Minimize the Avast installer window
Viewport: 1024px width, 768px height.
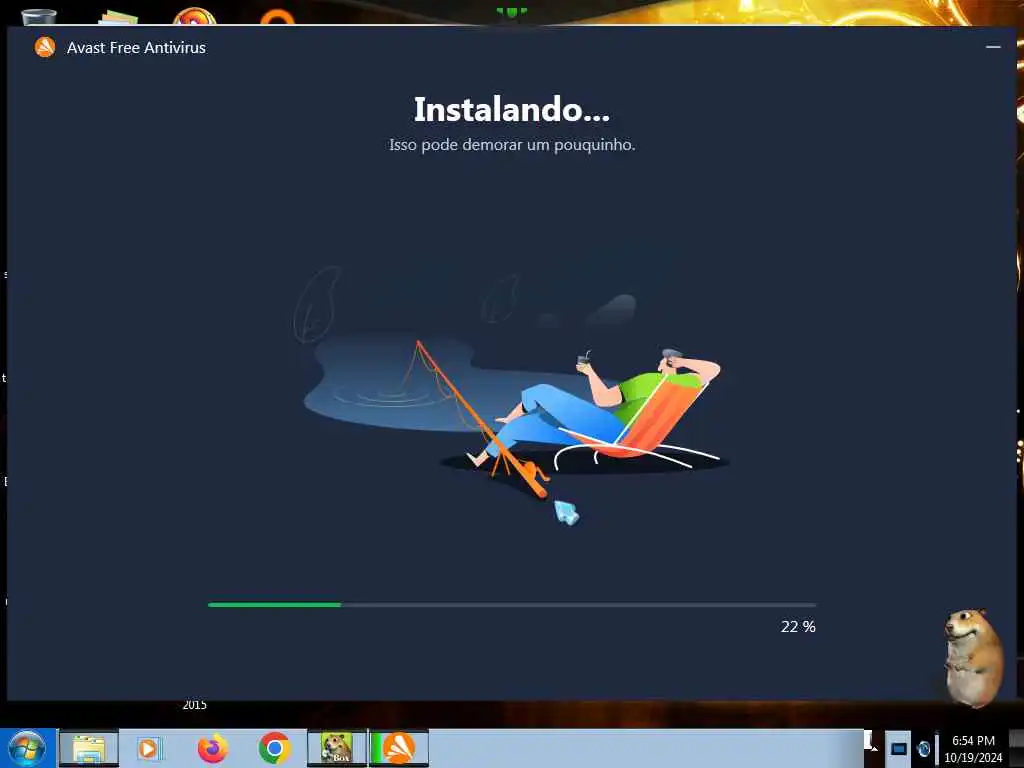pos(993,47)
